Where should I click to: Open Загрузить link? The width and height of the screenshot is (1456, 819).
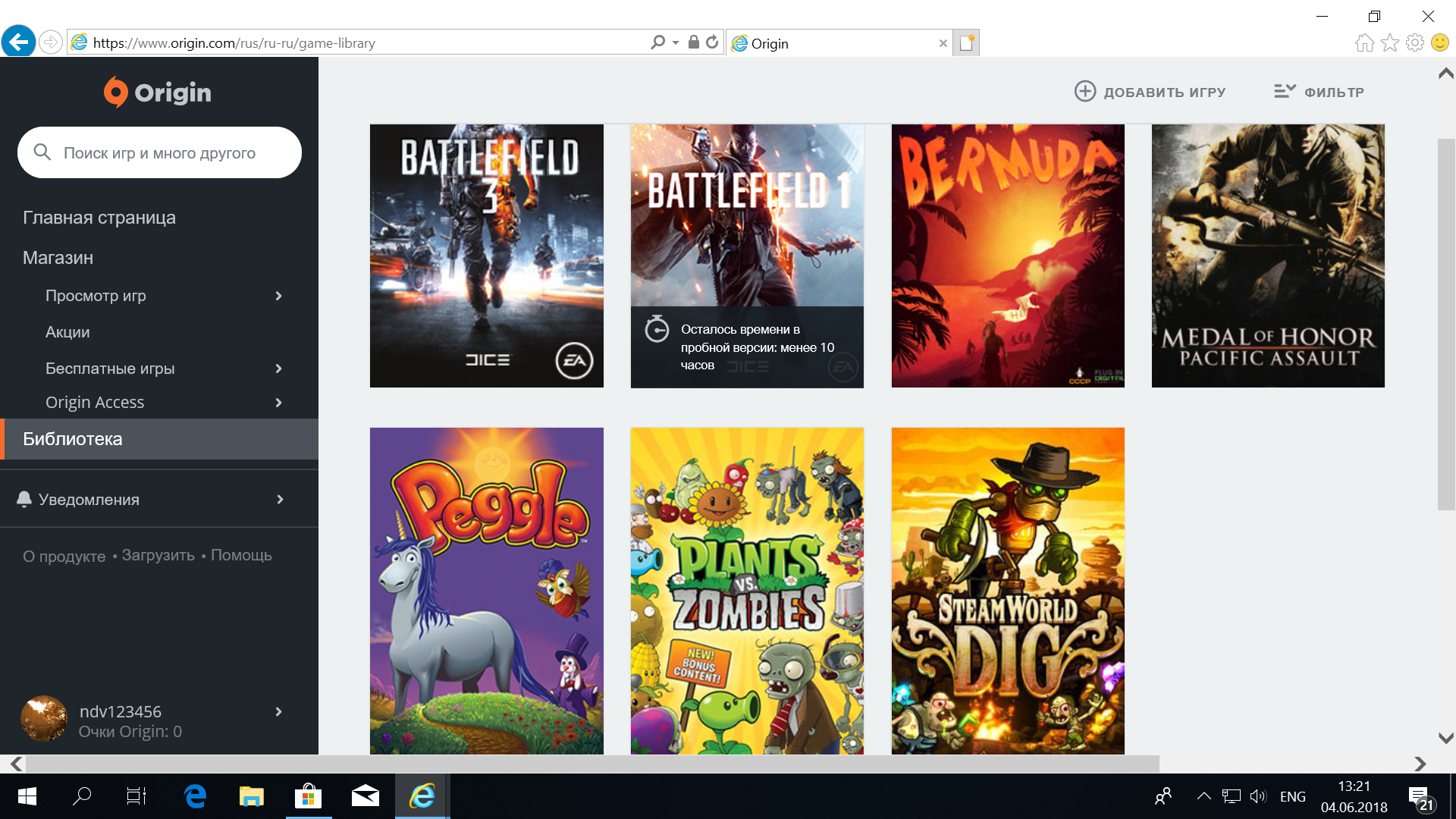coord(158,555)
